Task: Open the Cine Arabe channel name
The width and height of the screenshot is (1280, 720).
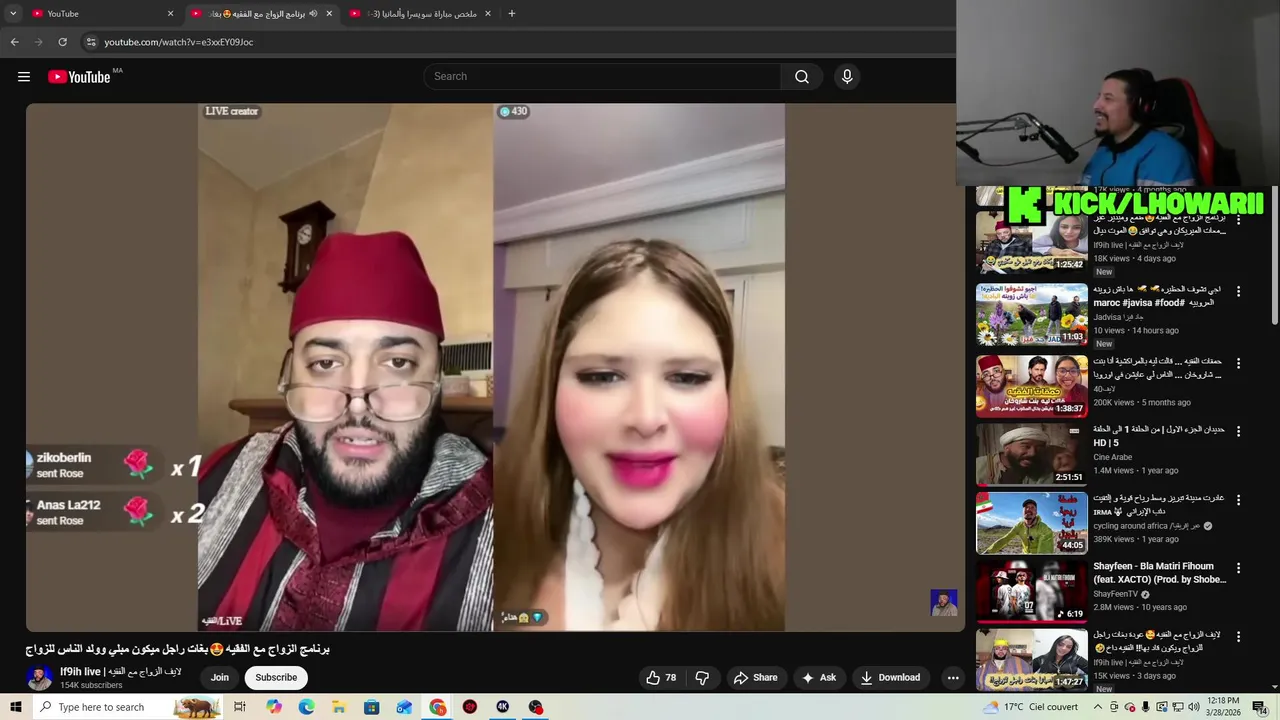Action: tap(1113, 457)
